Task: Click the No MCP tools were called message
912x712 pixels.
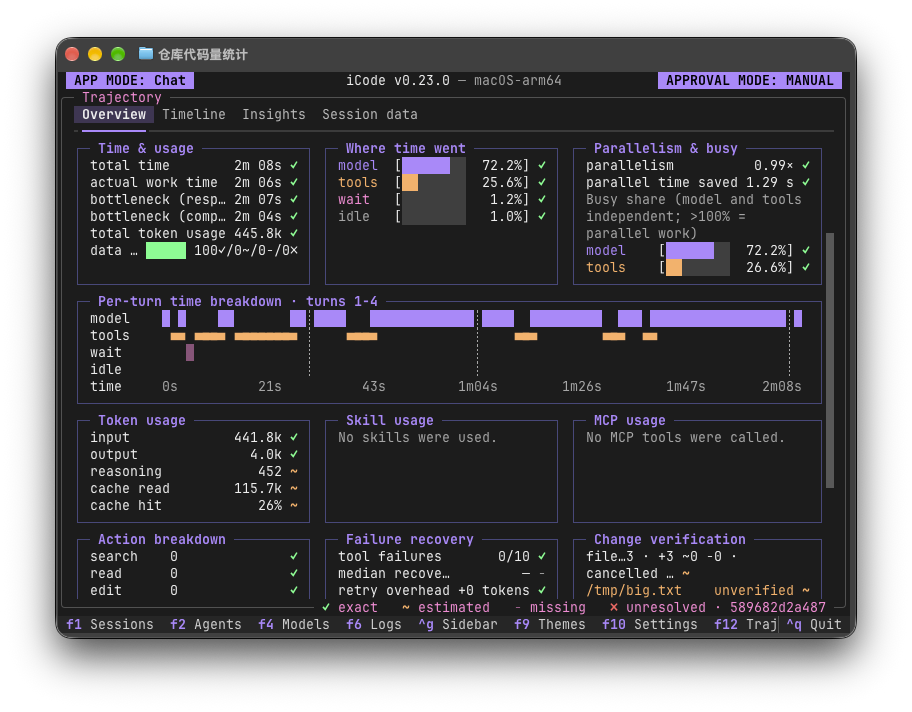Action: tap(686, 437)
